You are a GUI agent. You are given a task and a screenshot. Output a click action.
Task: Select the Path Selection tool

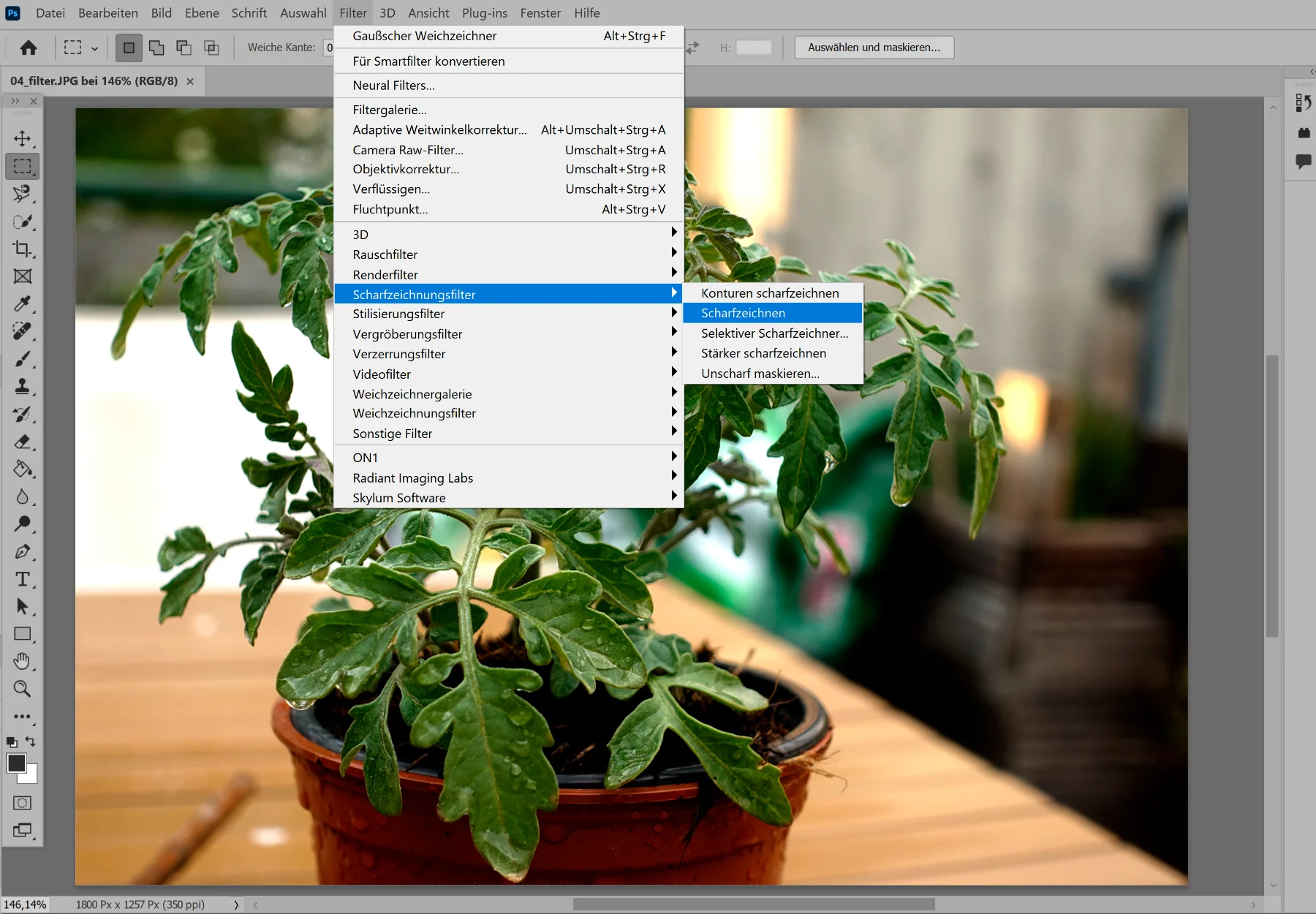pyautogui.click(x=23, y=606)
